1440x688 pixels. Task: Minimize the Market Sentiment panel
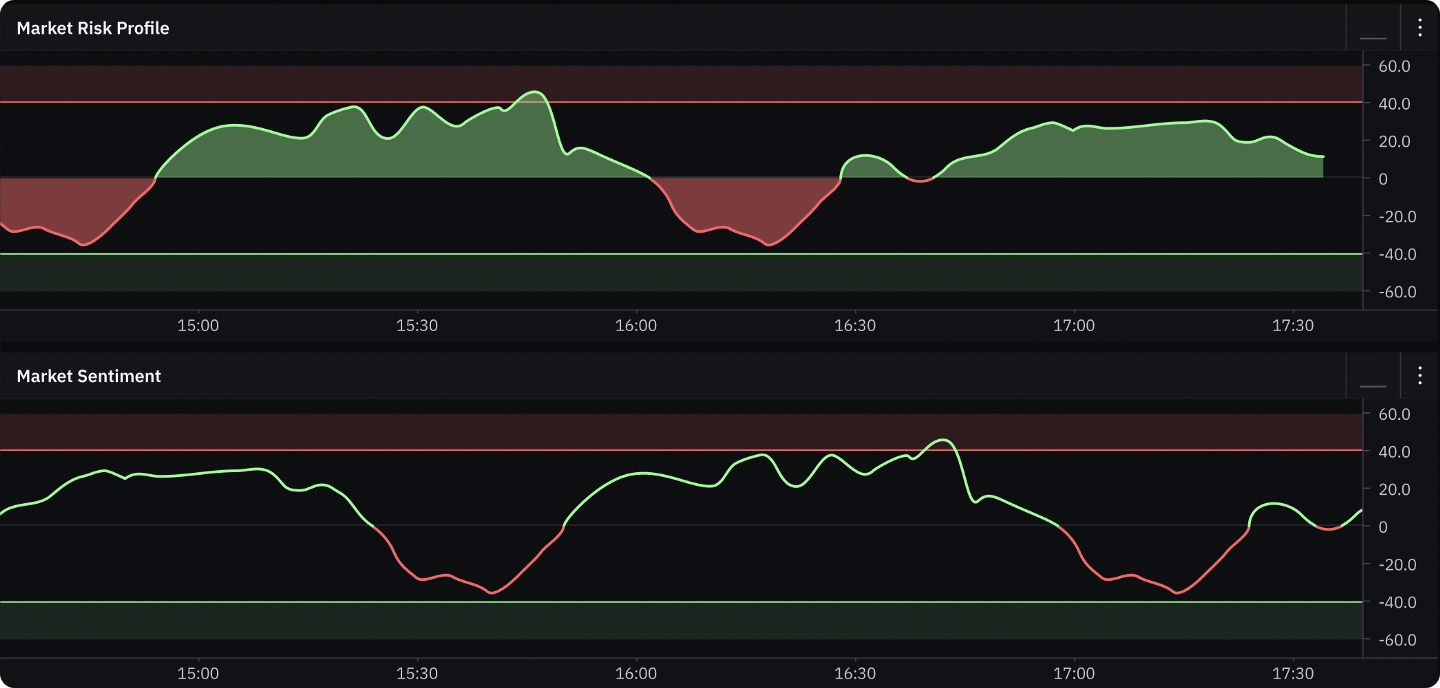pos(1373,377)
